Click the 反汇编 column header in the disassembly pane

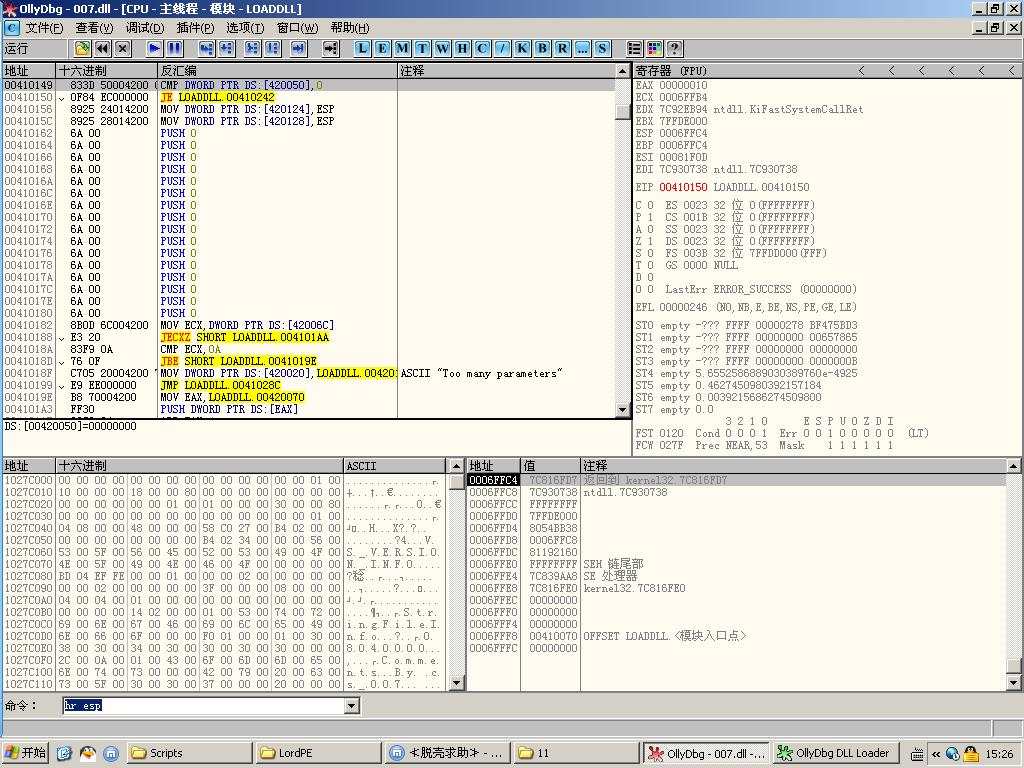pyautogui.click(x=278, y=71)
